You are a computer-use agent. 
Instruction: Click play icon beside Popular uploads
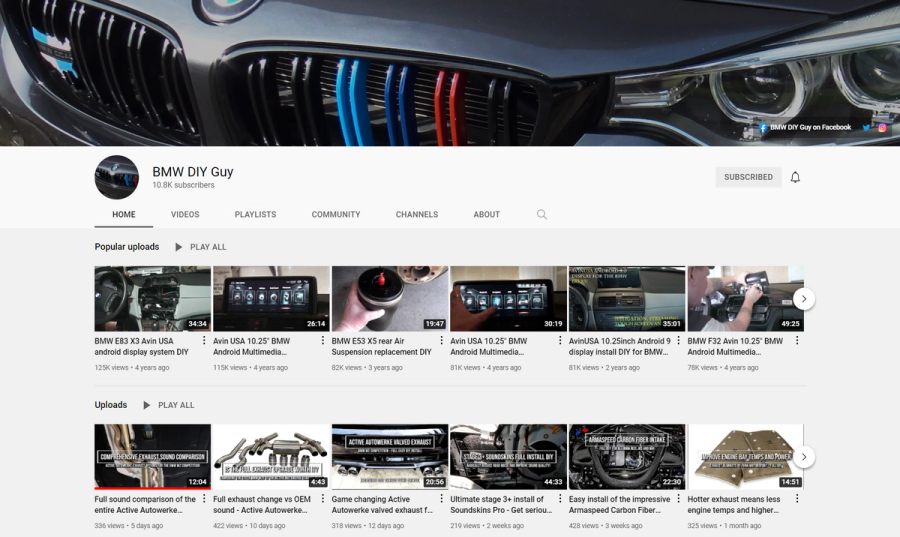[x=179, y=247]
